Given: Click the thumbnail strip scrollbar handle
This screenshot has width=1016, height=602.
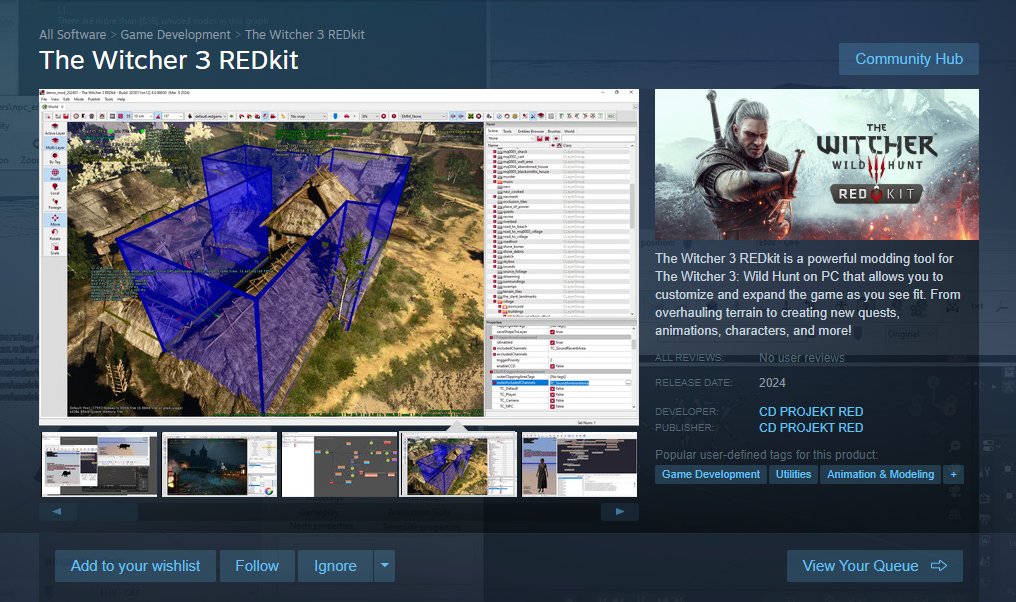Looking at the screenshot, I should [108, 512].
